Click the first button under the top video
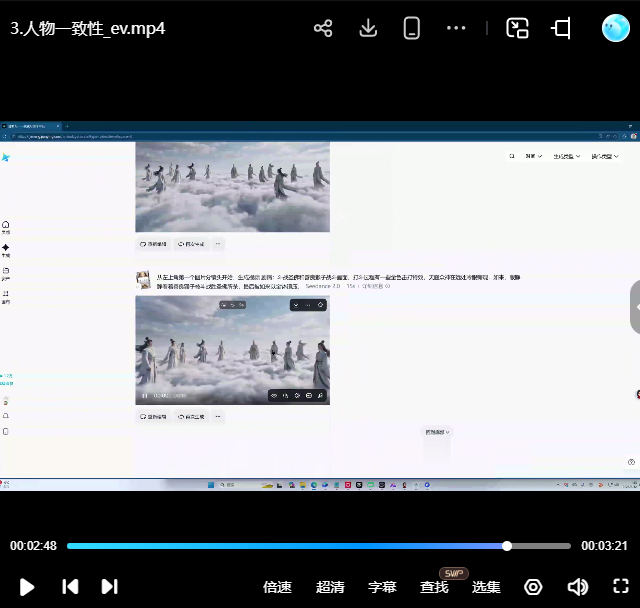Image resolution: width=640 pixels, height=608 pixels. (153, 244)
